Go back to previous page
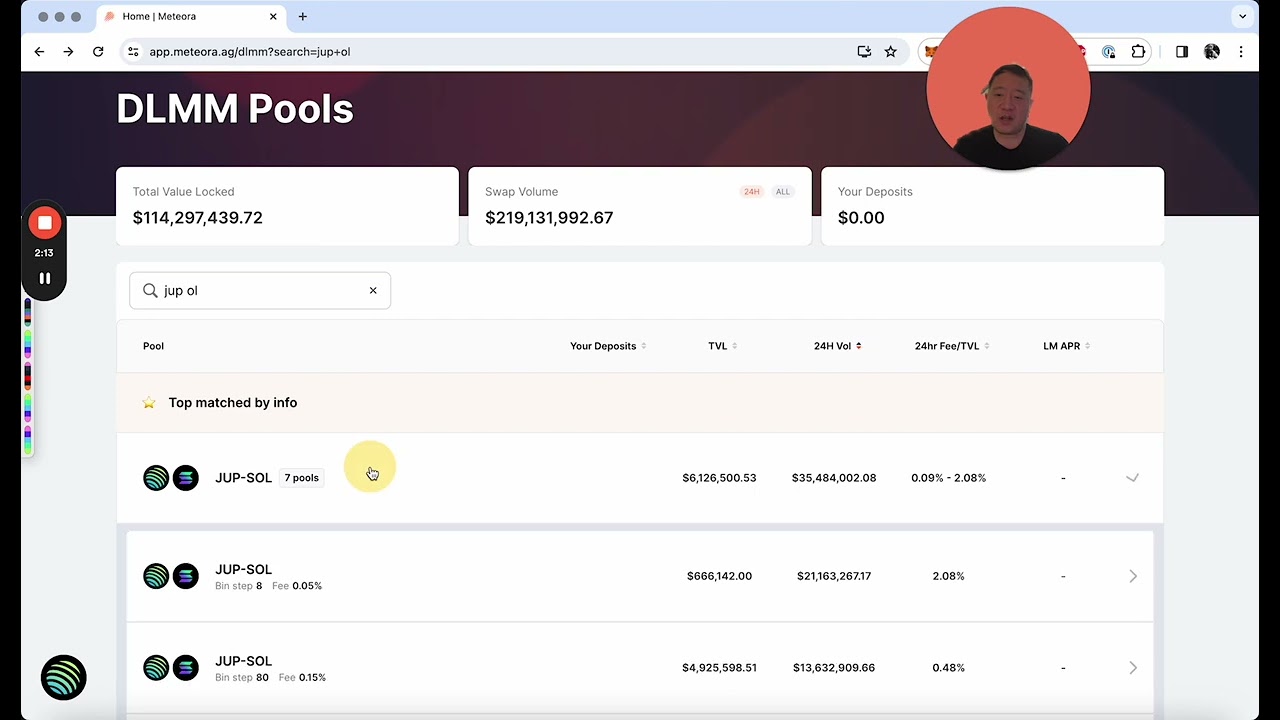 pos(39,52)
